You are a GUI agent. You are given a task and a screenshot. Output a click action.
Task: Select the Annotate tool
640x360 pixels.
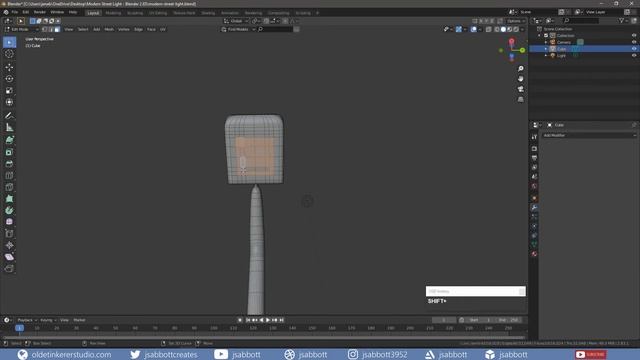tap(9, 116)
